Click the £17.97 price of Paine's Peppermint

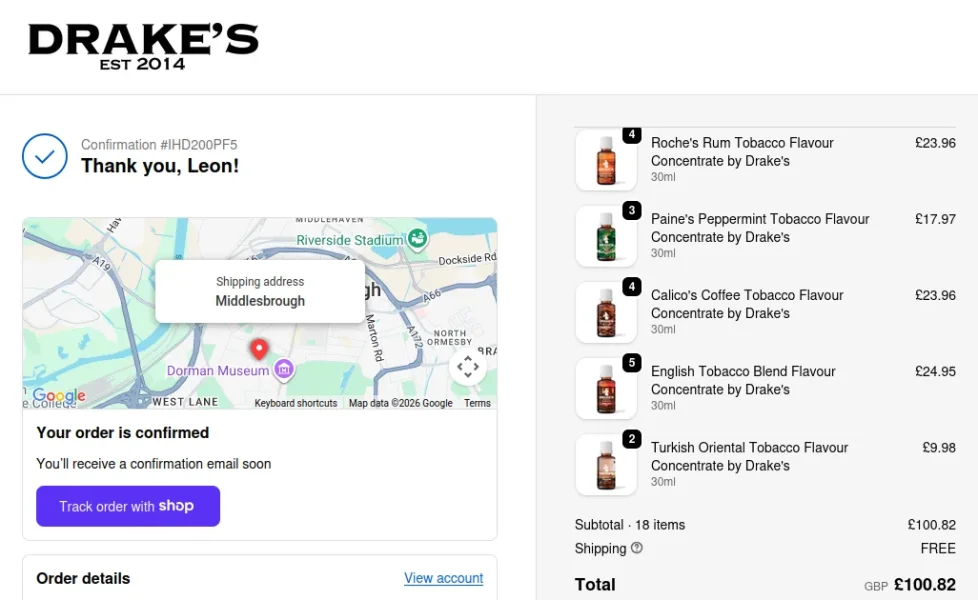coord(935,219)
